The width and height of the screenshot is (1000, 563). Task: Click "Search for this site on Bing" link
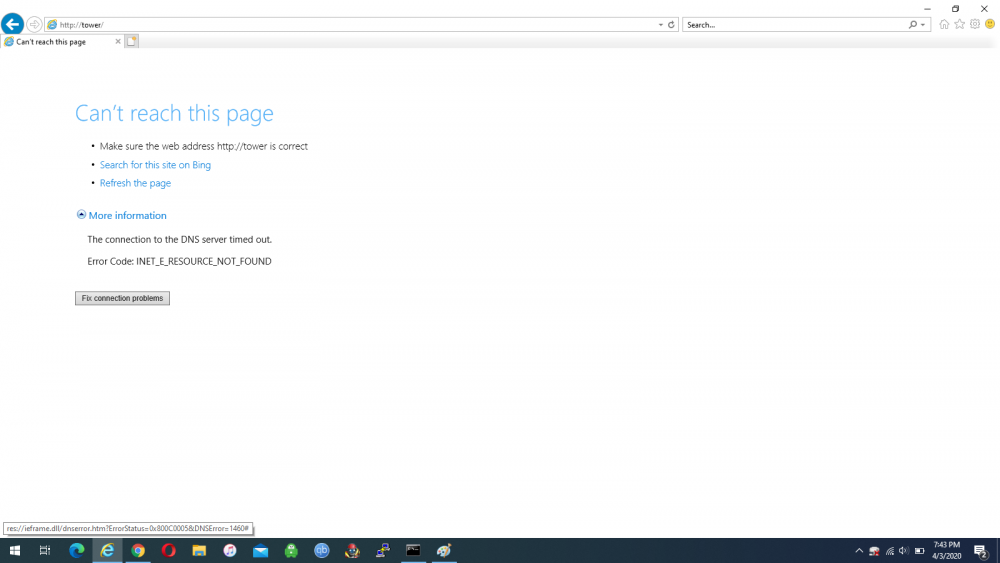point(155,165)
